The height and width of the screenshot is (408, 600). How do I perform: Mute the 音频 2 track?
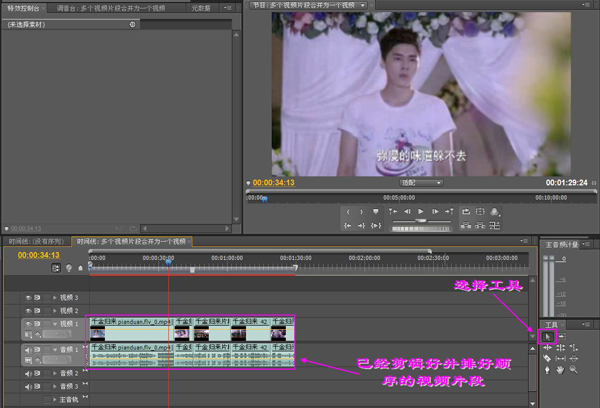point(28,373)
